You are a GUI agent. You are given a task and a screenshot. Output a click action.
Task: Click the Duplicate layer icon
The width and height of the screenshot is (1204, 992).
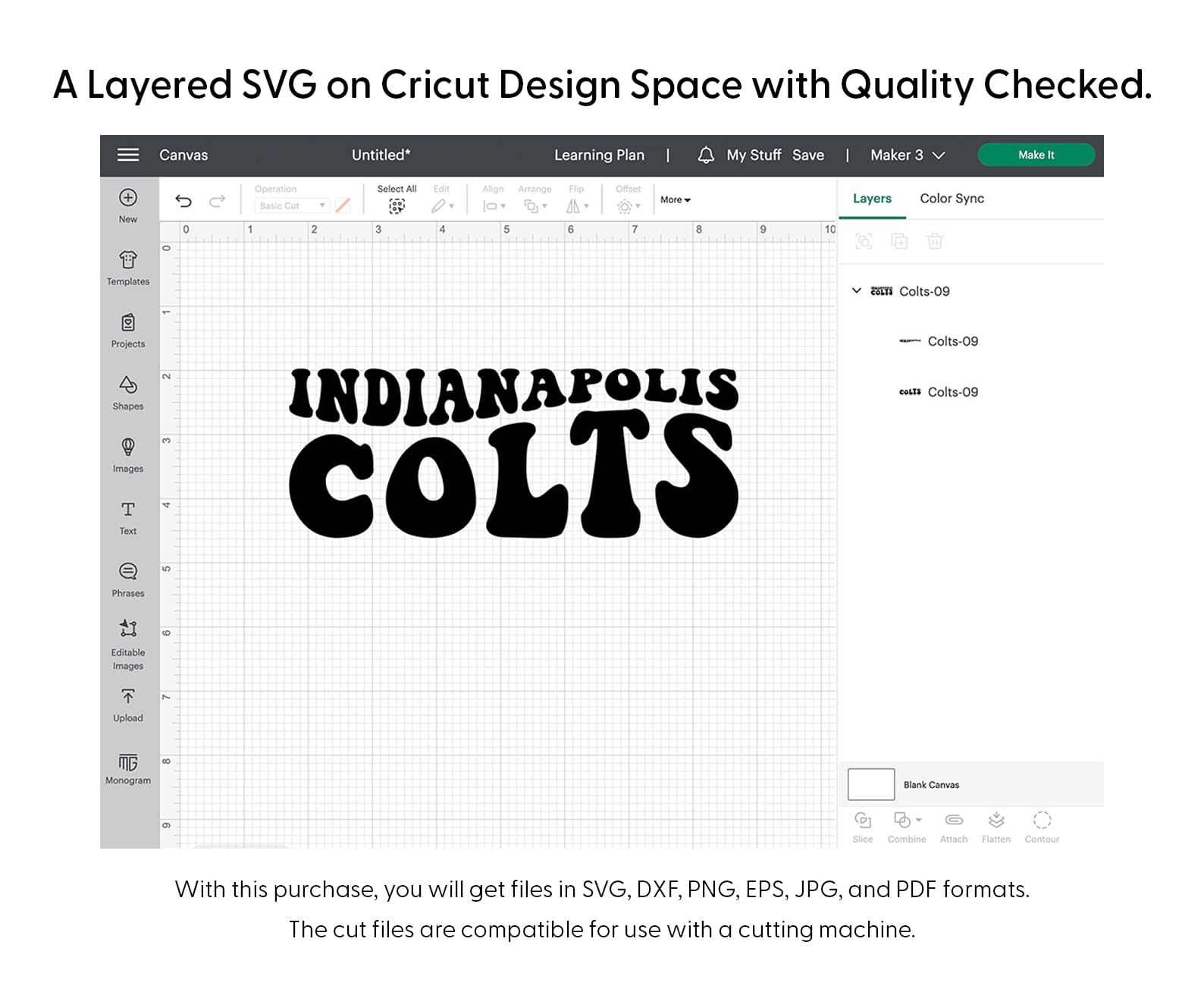coord(899,241)
